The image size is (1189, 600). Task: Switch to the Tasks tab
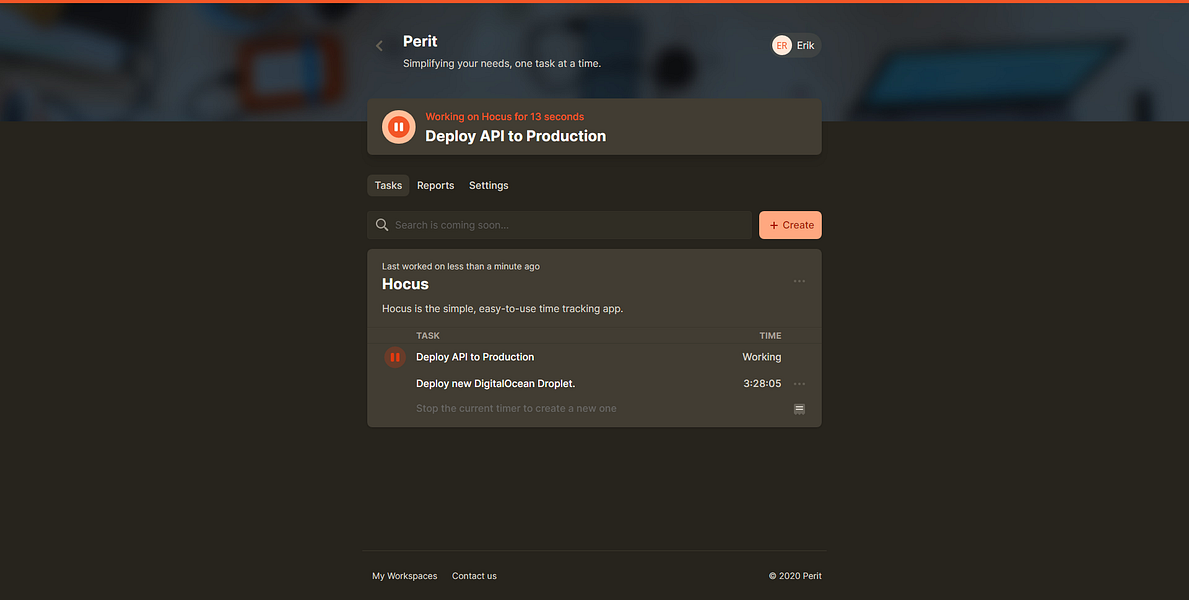(388, 185)
